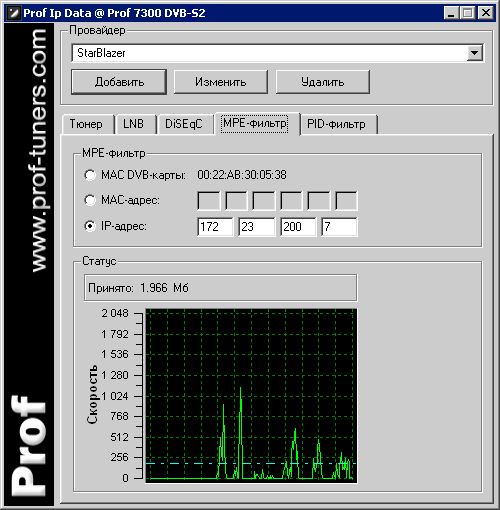Viewport: 500px width, 510px height.
Task: Click the Принято: 1.966 Мб status text
Action: (138, 288)
